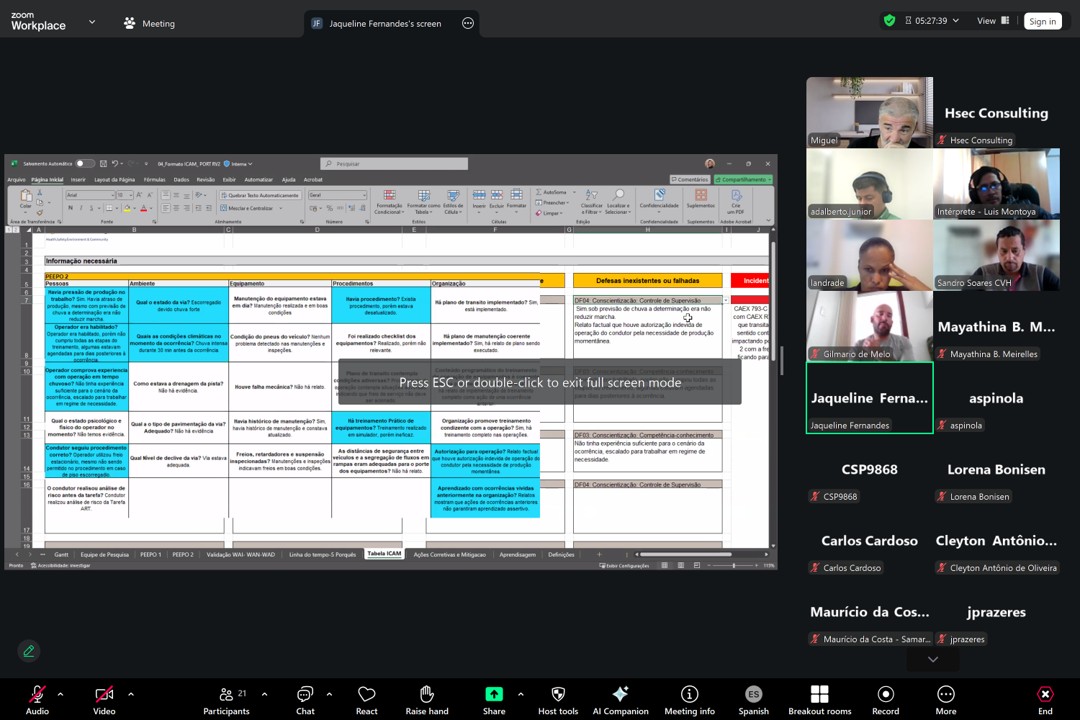Launch the AI Companion

pyautogui.click(x=620, y=695)
